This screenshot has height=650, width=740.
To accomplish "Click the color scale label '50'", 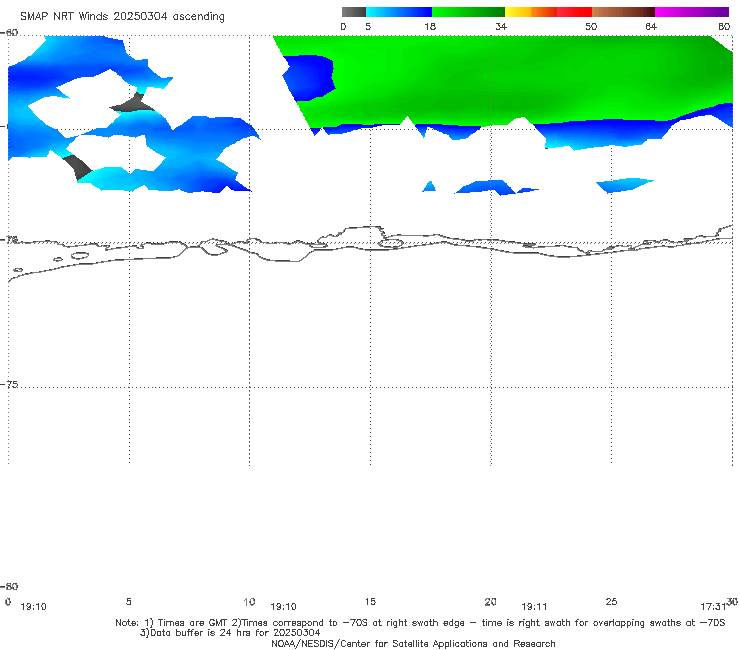I will point(591,26).
